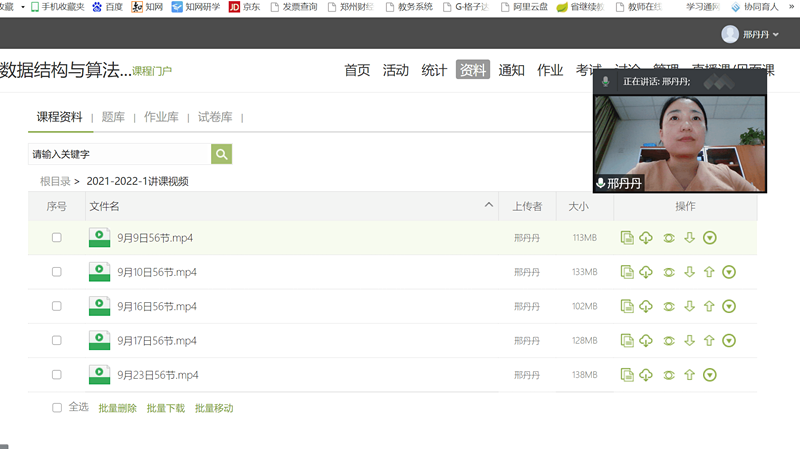Cloud-download 9月23日56节.mp4
Image resolution: width=800 pixels, height=449 pixels.
tap(646, 375)
